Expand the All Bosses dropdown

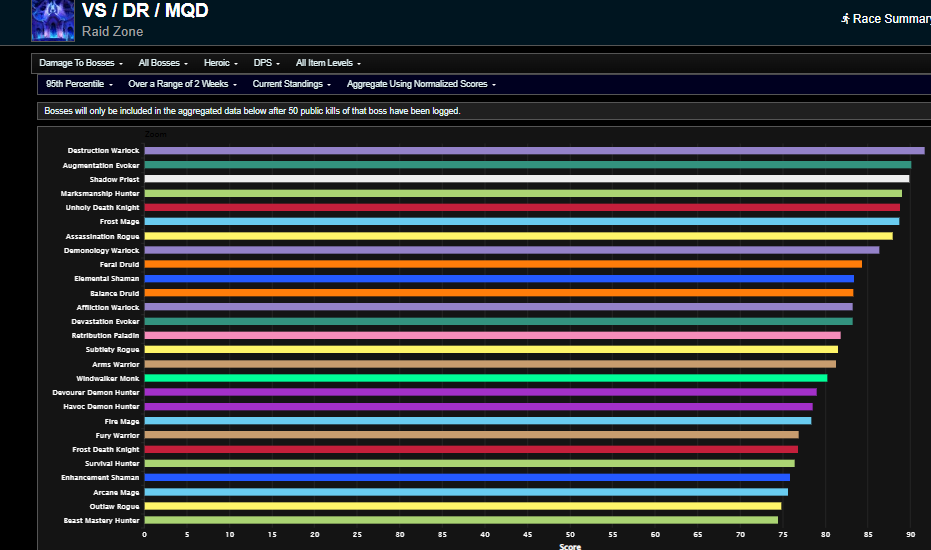tap(163, 63)
